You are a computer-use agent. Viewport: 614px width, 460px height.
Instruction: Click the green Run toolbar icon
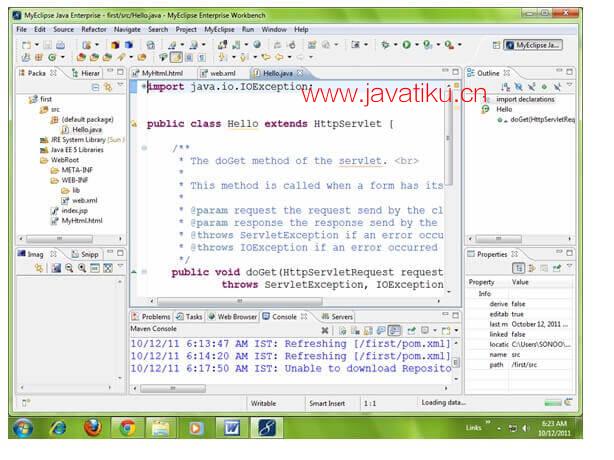coord(406,45)
